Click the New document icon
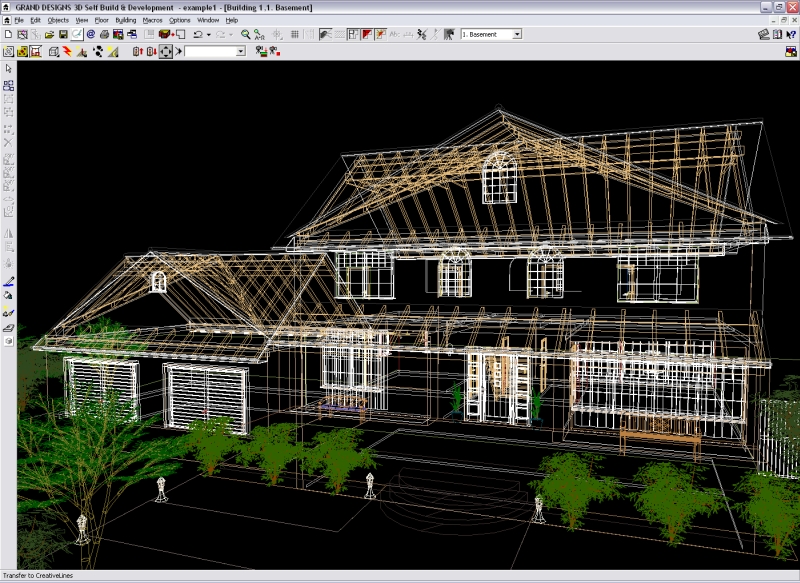The height and width of the screenshot is (583, 800). click(x=8, y=34)
